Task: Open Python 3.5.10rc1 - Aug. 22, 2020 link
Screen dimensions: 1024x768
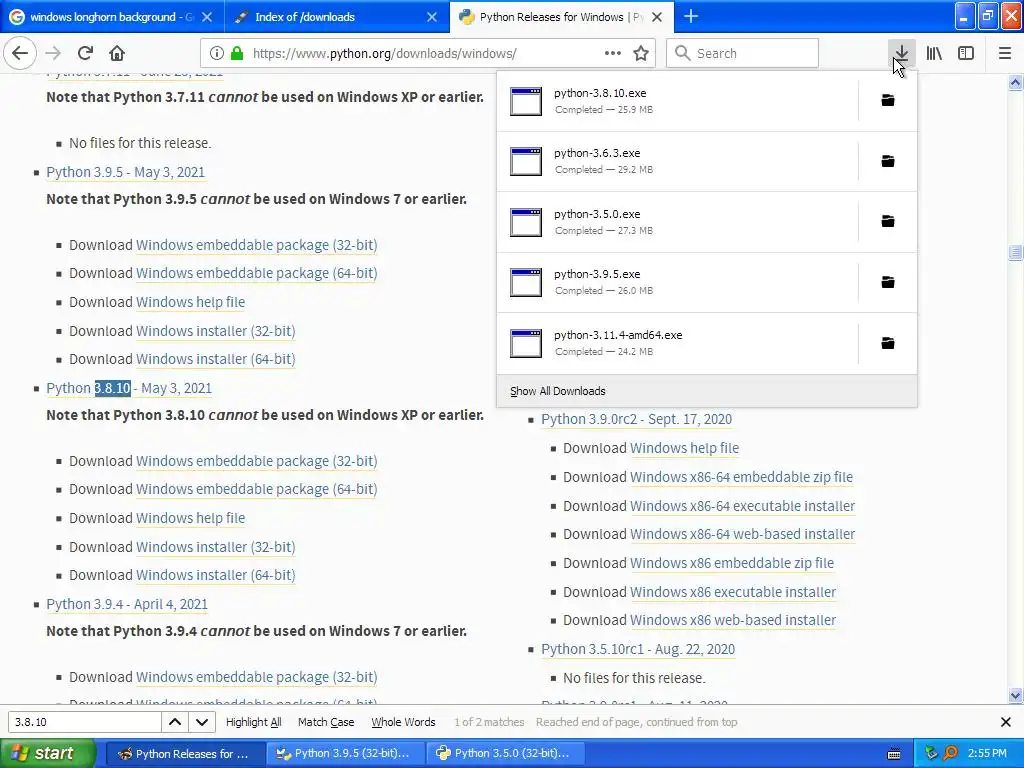Action: (x=638, y=649)
